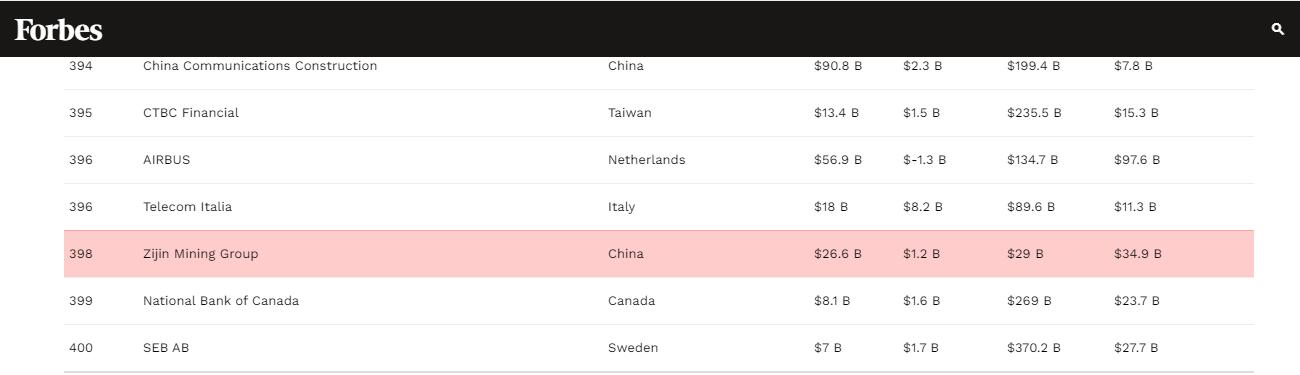Select the Sweden country cell
Screen dimensions: 1300x375
click(633, 348)
